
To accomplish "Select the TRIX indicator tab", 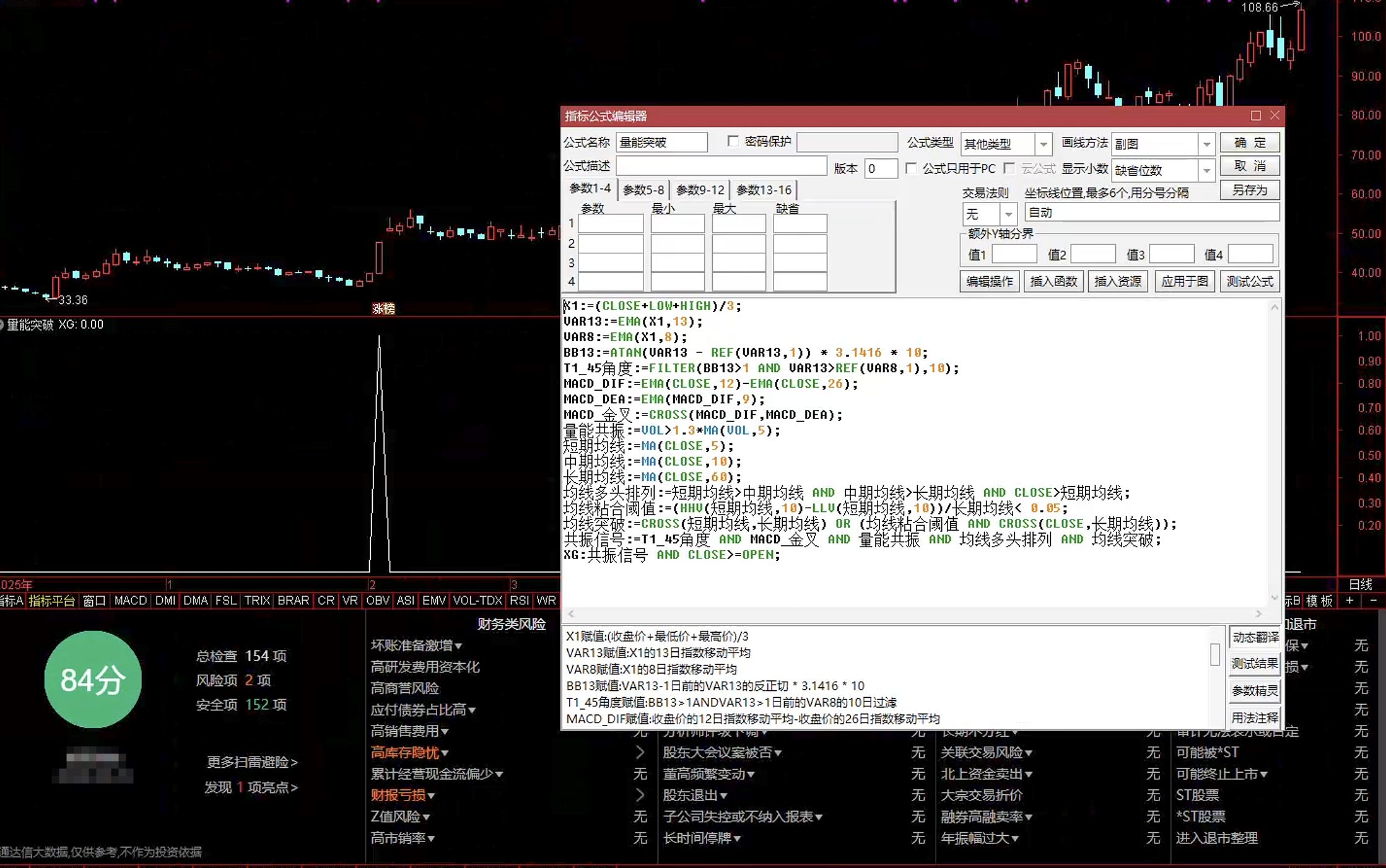I will coord(257,601).
